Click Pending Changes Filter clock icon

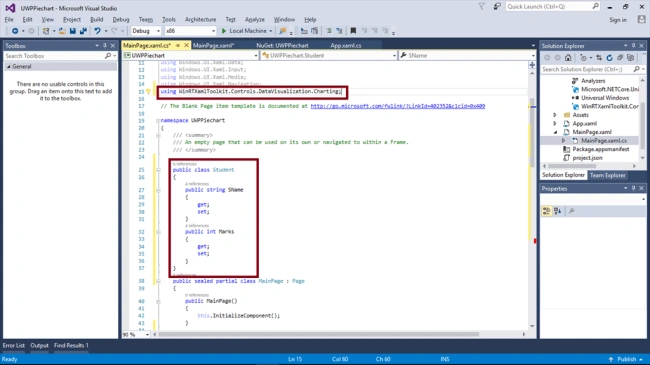tap(583, 58)
